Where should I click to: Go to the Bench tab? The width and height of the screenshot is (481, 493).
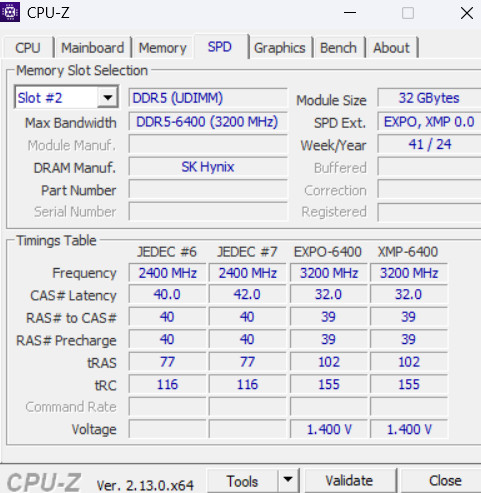click(x=338, y=48)
